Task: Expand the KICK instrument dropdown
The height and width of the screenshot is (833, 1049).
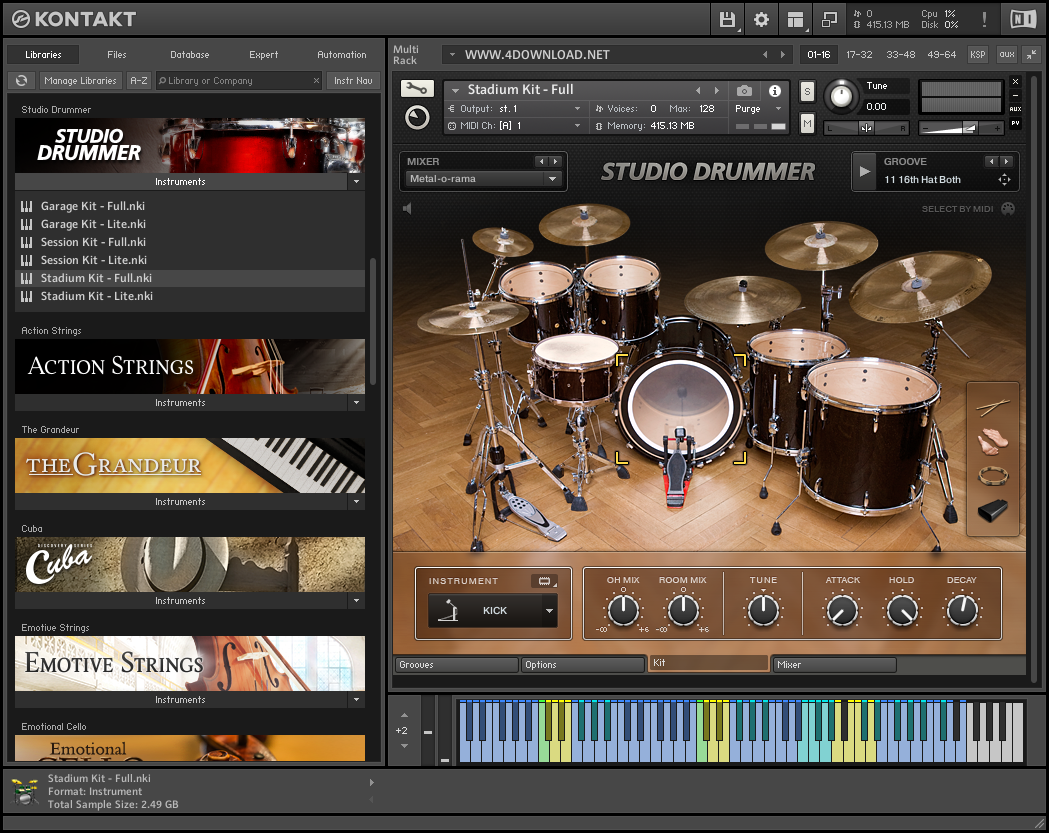Action: (x=548, y=610)
